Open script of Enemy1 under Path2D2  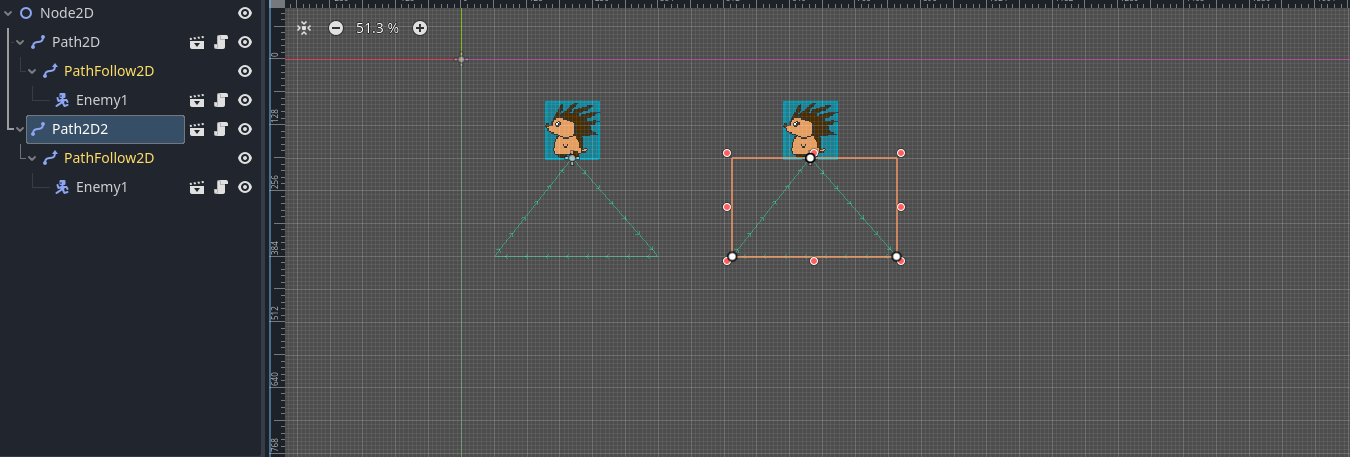point(221,188)
